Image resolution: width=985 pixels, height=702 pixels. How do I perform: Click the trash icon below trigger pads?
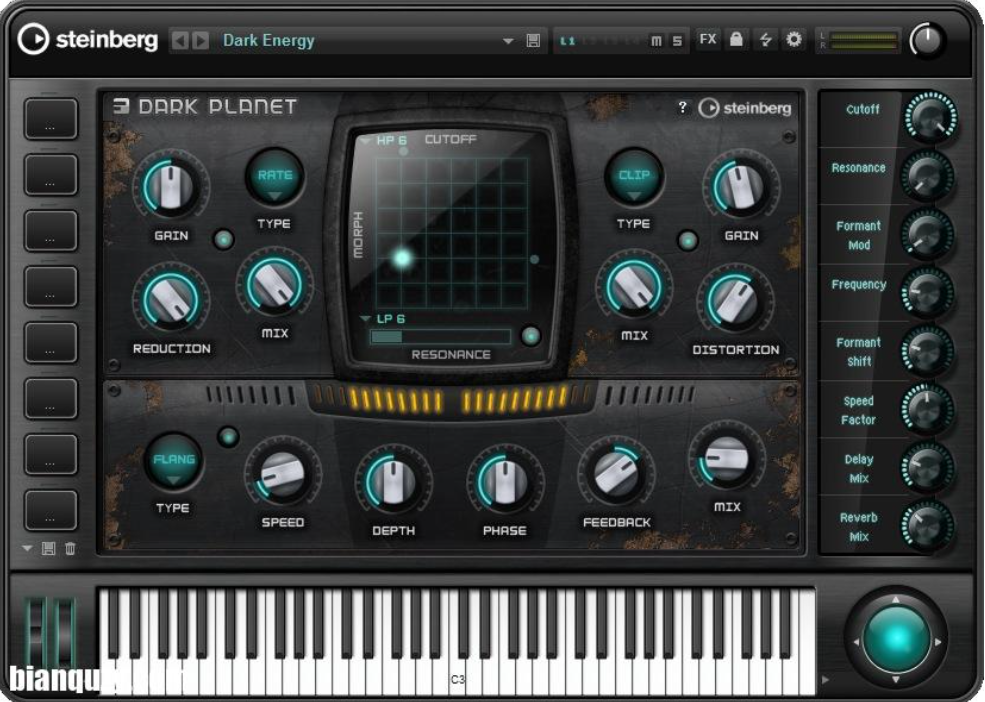tap(70, 548)
